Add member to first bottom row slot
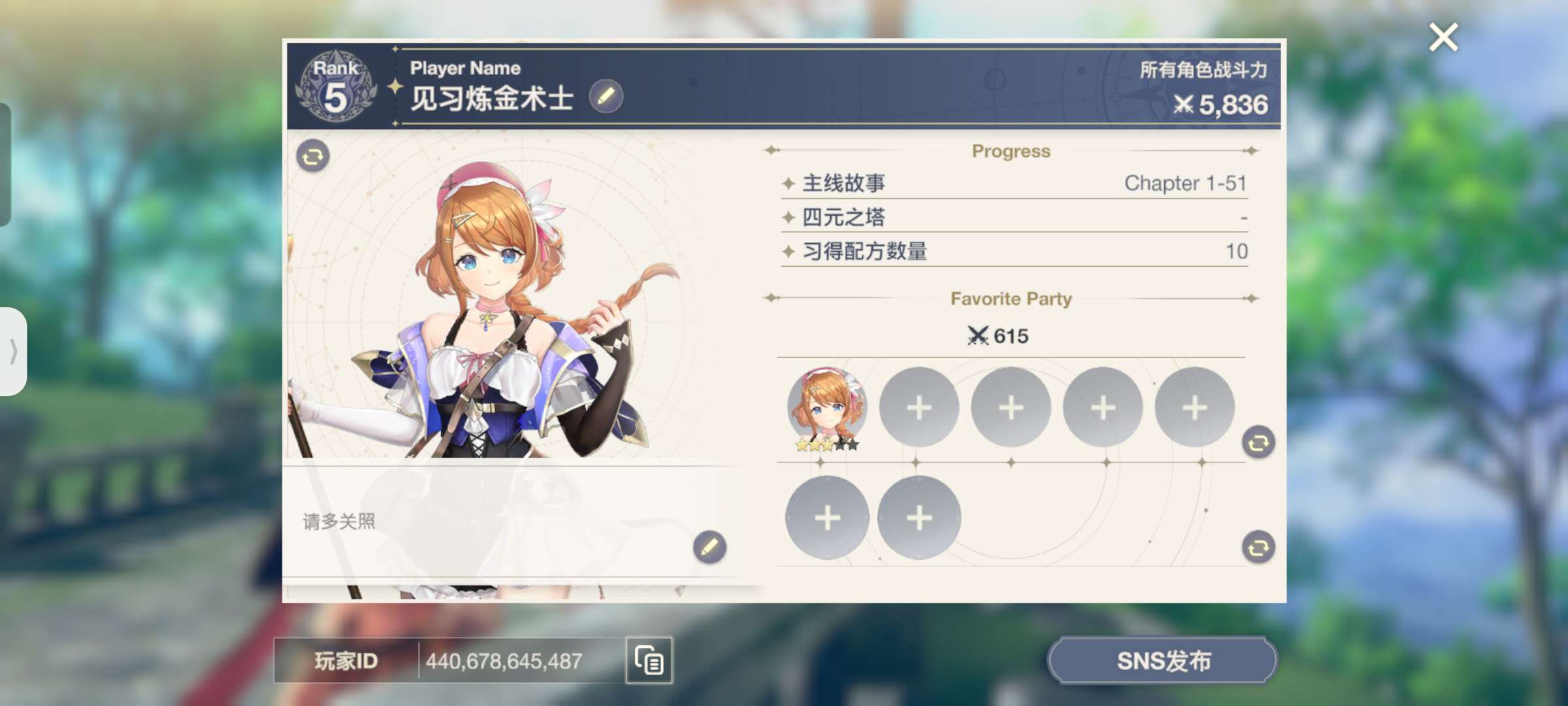Screen dimensions: 1568x706 (x=827, y=518)
